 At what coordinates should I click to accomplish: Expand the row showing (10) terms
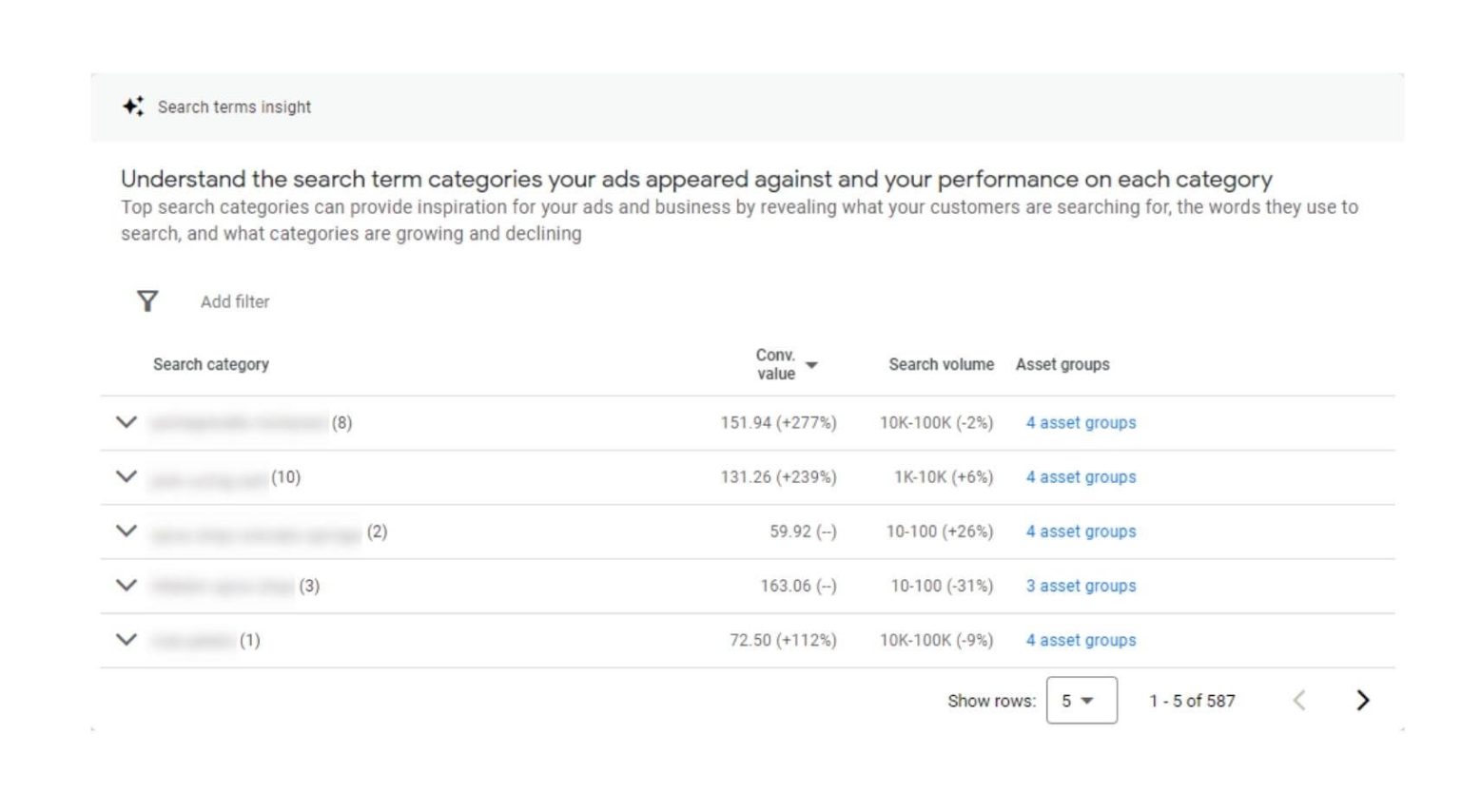pyautogui.click(x=127, y=476)
